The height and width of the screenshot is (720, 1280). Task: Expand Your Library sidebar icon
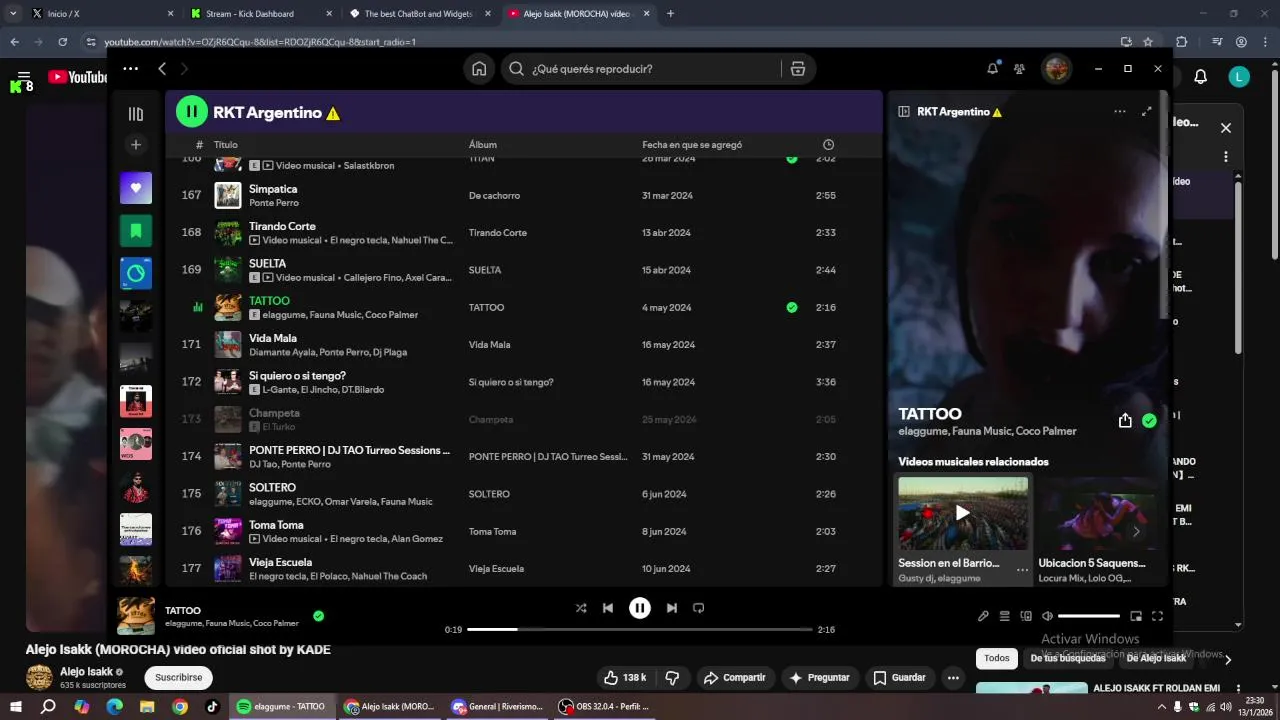pyautogui.click(x=136, y=114)
